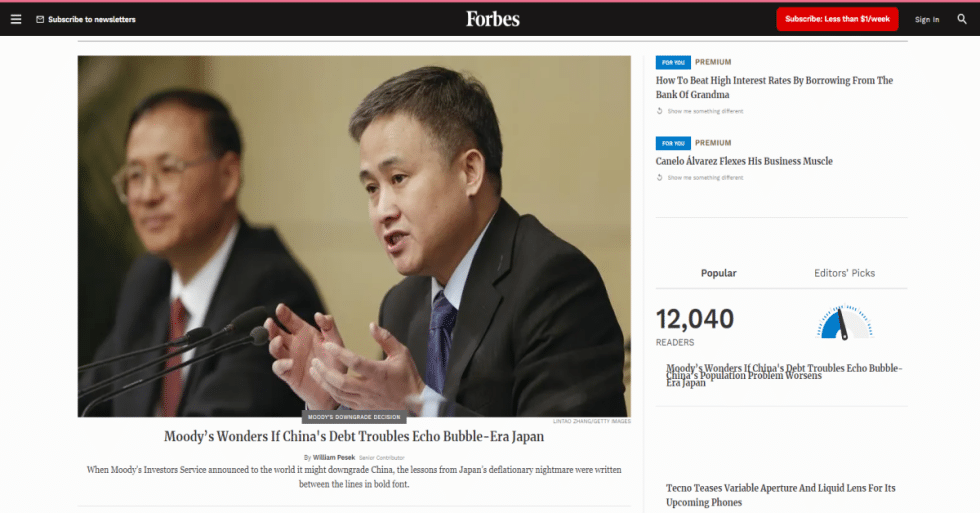Open the Moody's Wonders headline article
980x513 pixels.
354,436
